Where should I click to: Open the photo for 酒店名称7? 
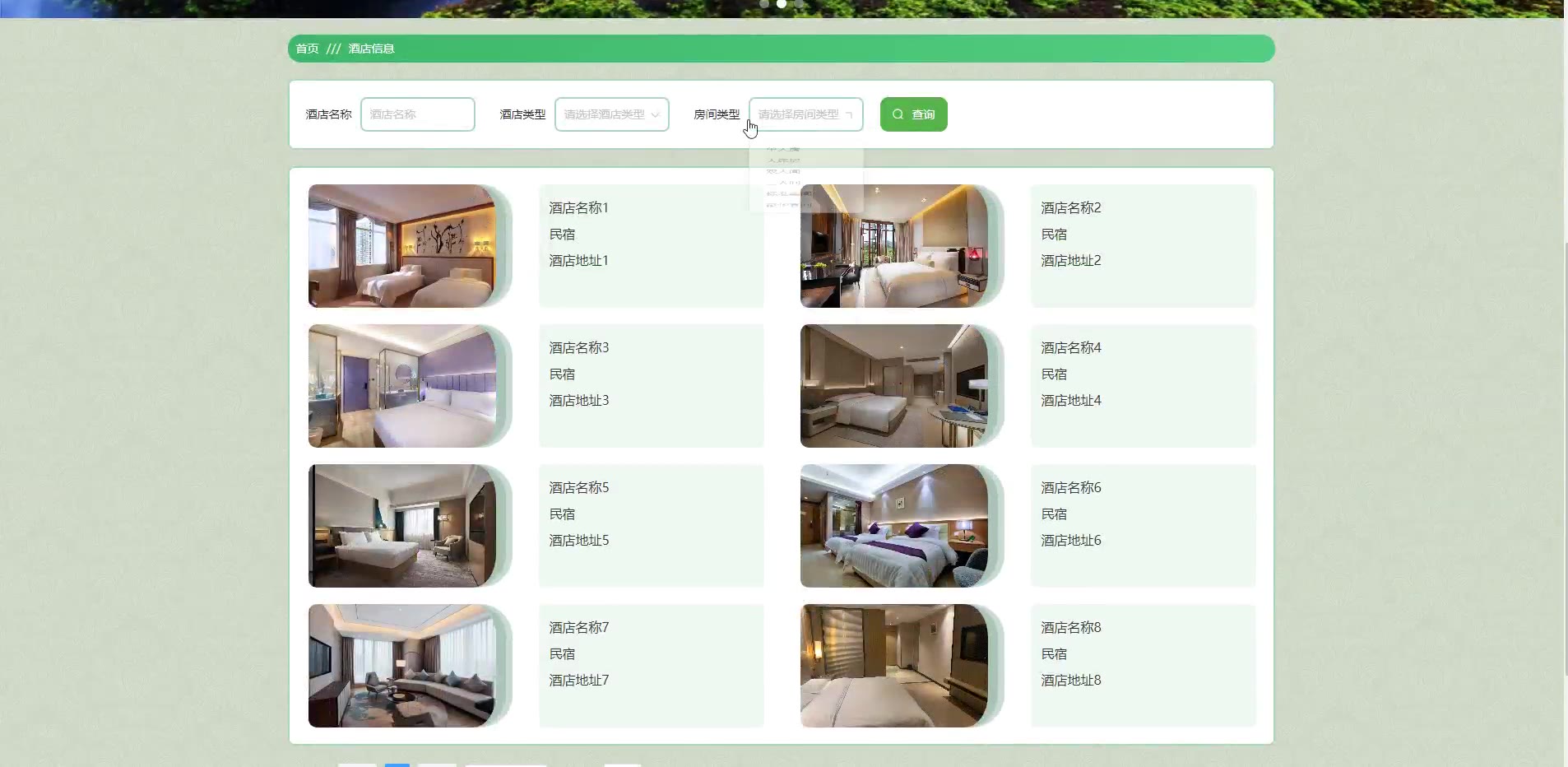tap(402, 666)
